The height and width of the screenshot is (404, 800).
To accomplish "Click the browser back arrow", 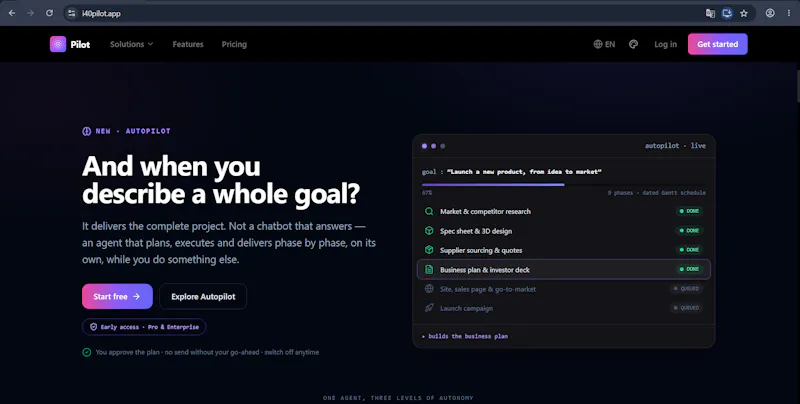I will click(x=12, y=13).
